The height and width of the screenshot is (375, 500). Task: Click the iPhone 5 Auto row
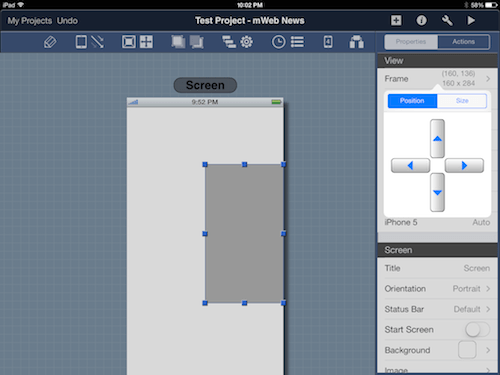coord(437,223)
